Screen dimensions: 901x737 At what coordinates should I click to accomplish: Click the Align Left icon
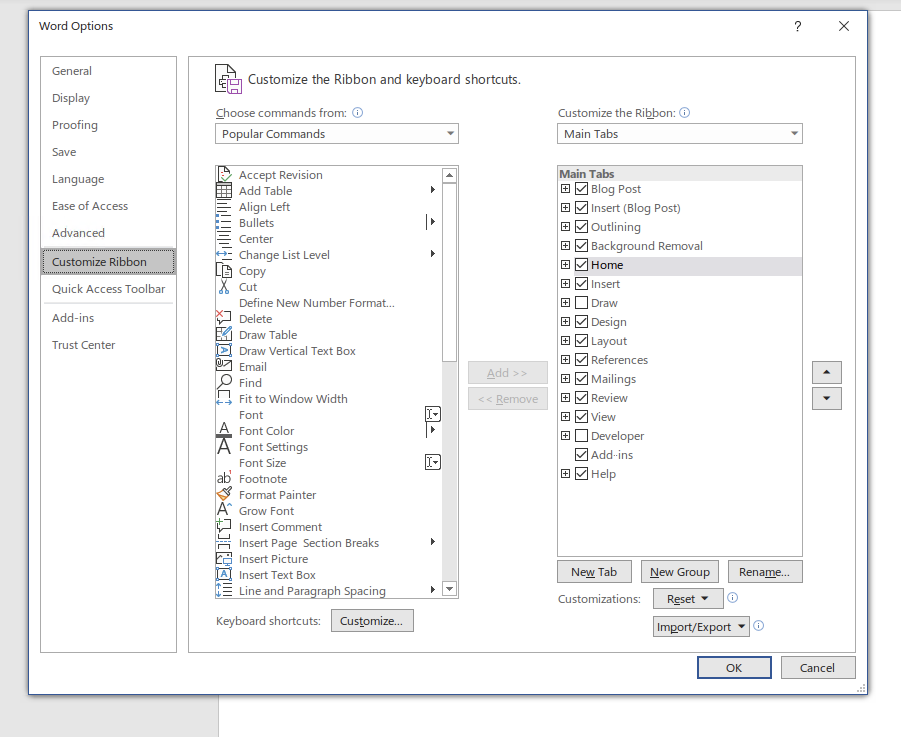point(224,207)
